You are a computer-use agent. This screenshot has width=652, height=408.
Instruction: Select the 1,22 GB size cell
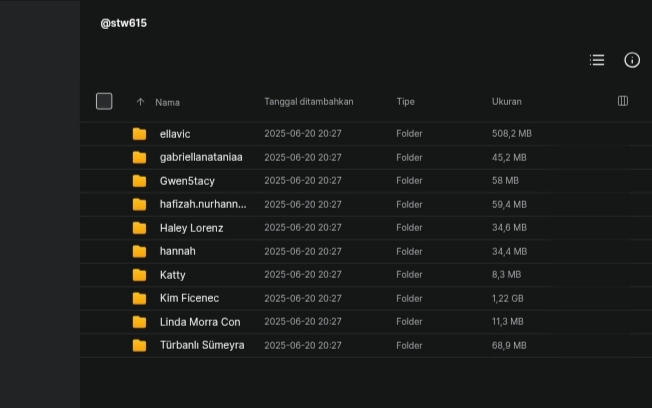coord(508,299)
